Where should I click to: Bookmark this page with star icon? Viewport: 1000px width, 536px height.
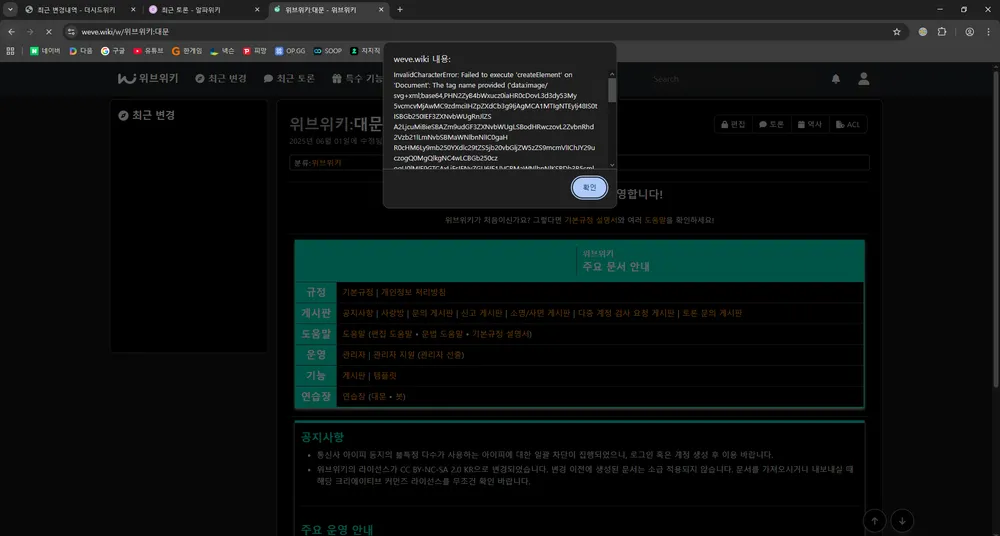click(897, 31)
